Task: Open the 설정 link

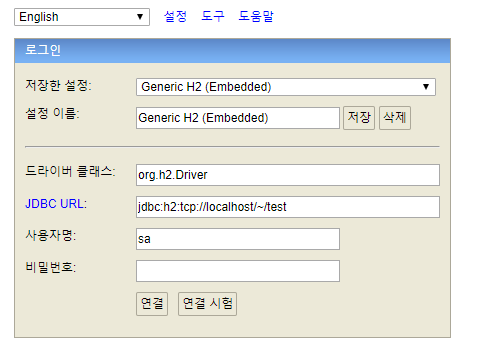Action: pos(175,16)
